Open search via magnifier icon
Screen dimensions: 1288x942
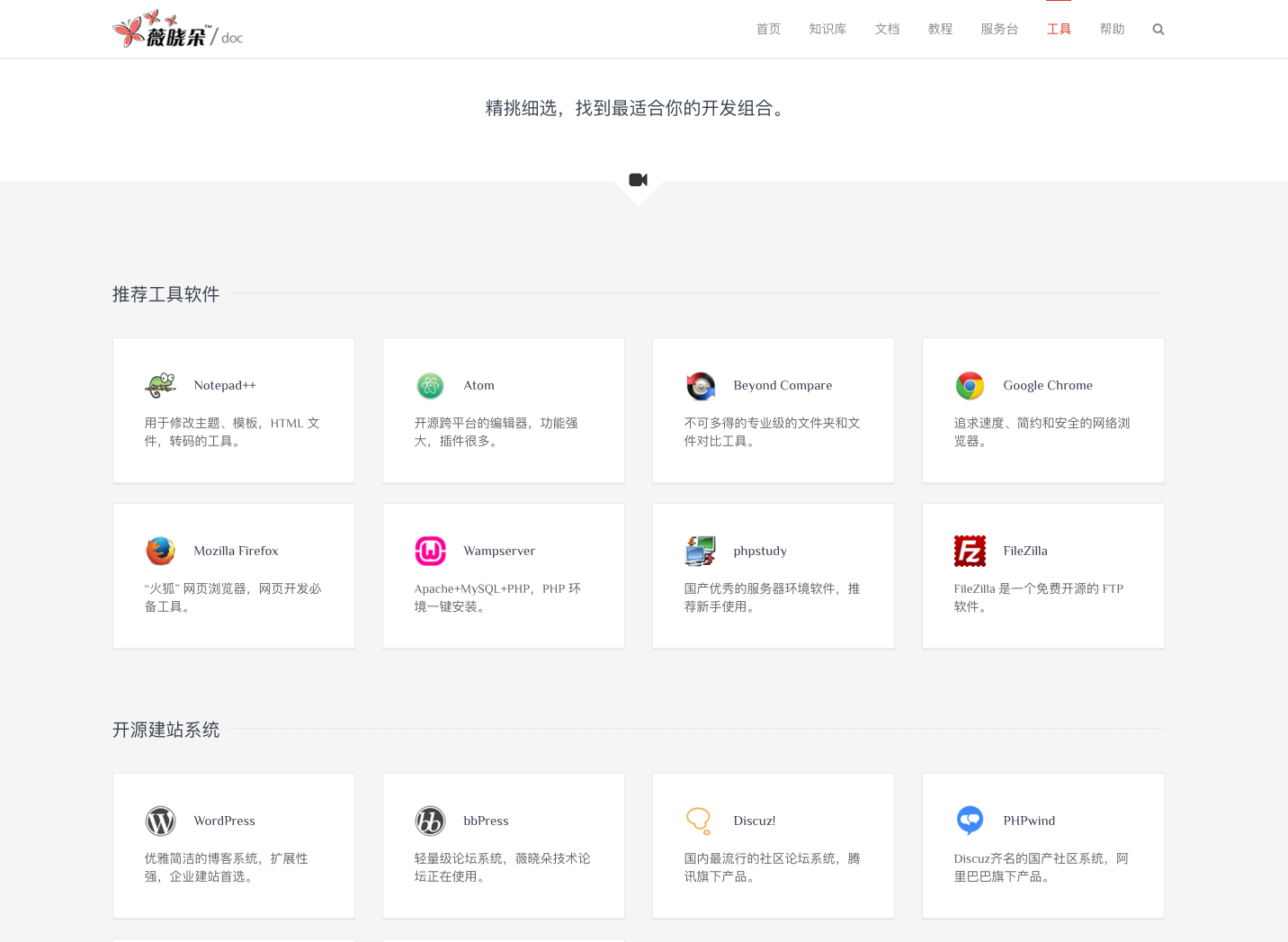tap(1158, 29)
